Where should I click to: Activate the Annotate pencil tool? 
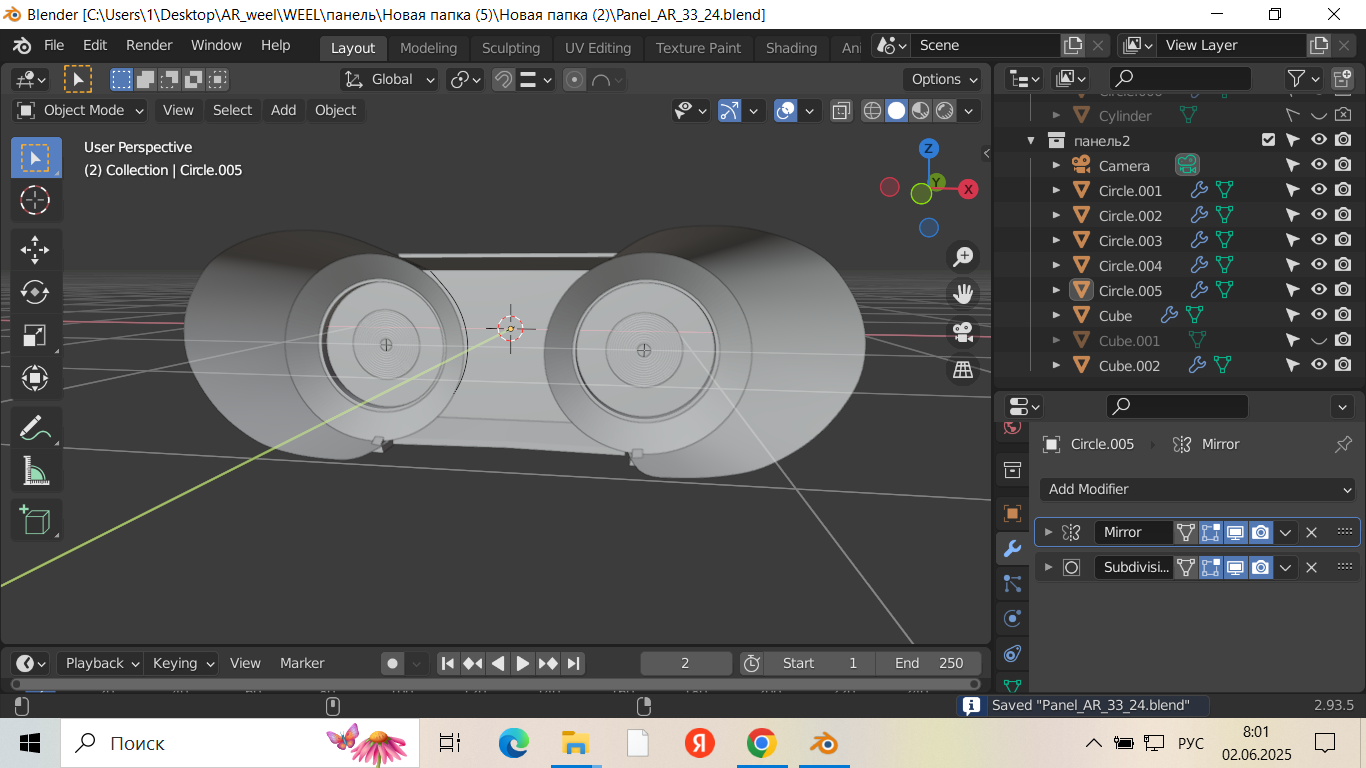35,428
